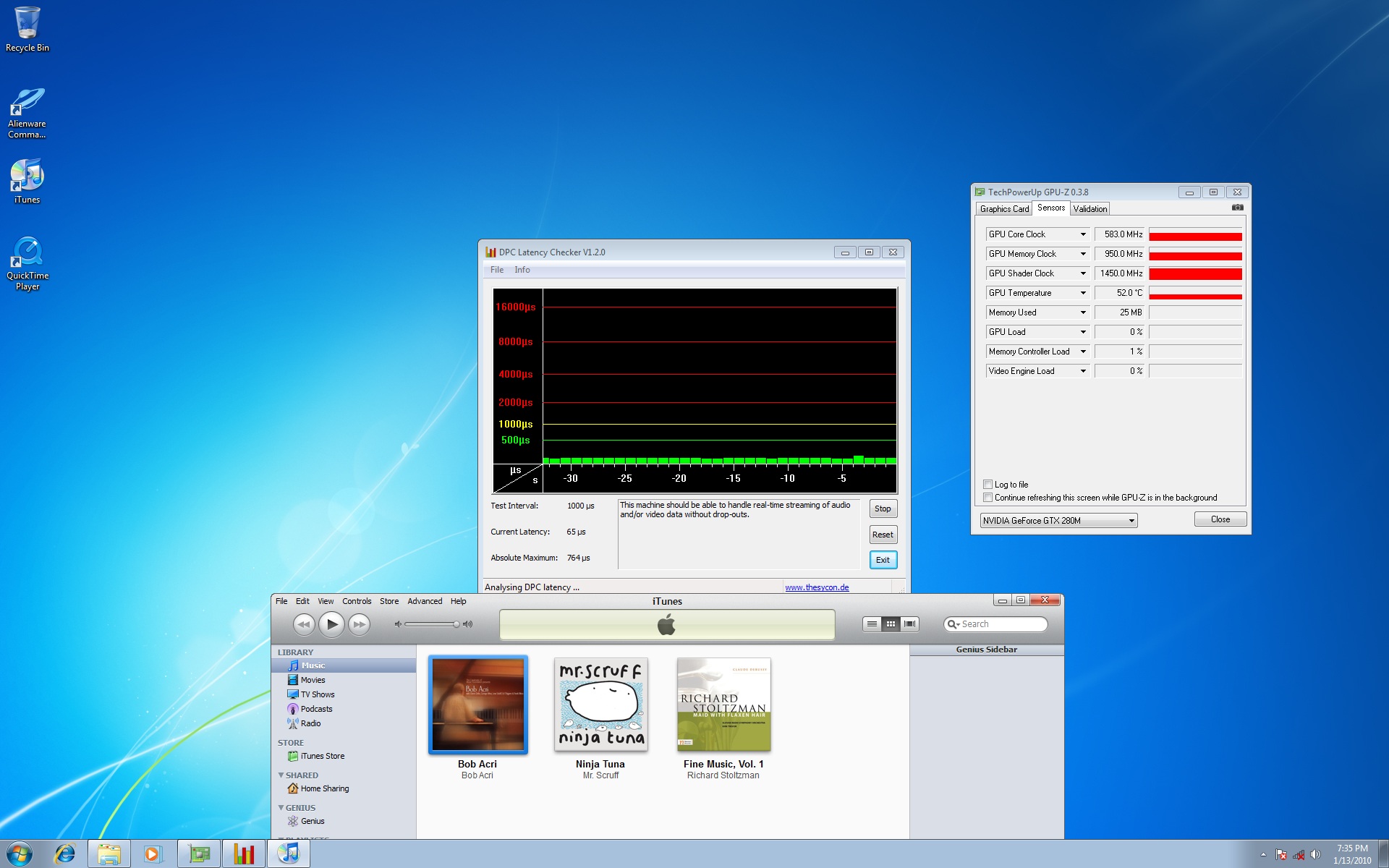Viewport: 1389px width, 868px height.
Task: Switch iTunes to Cover Flow view
Action: coord(909,624)
